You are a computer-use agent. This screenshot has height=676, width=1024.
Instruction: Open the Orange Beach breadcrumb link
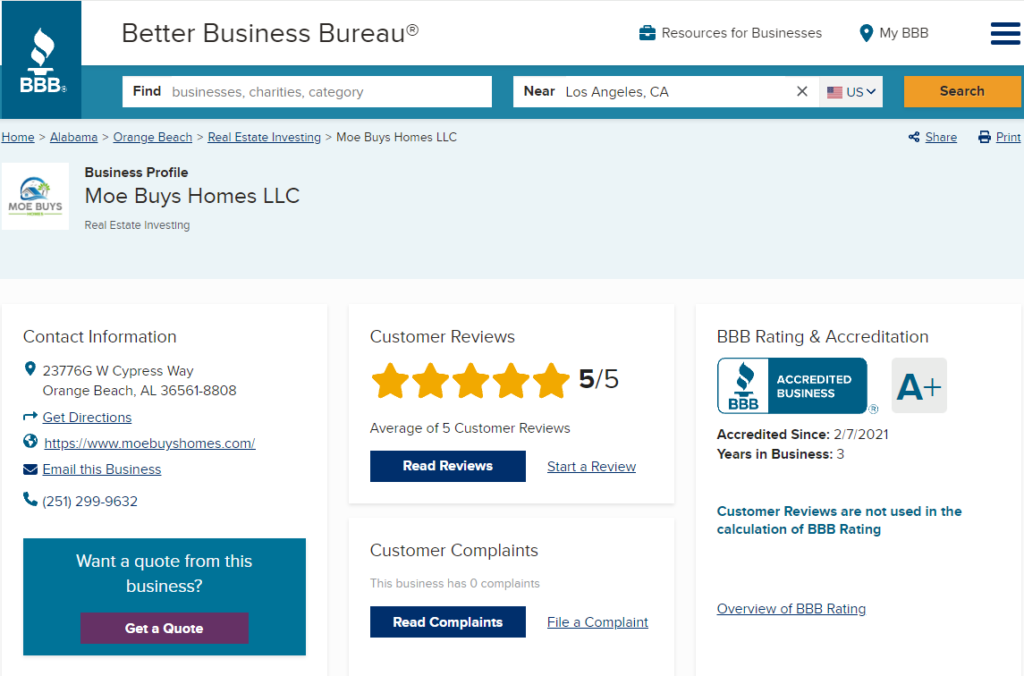[153, 137]
